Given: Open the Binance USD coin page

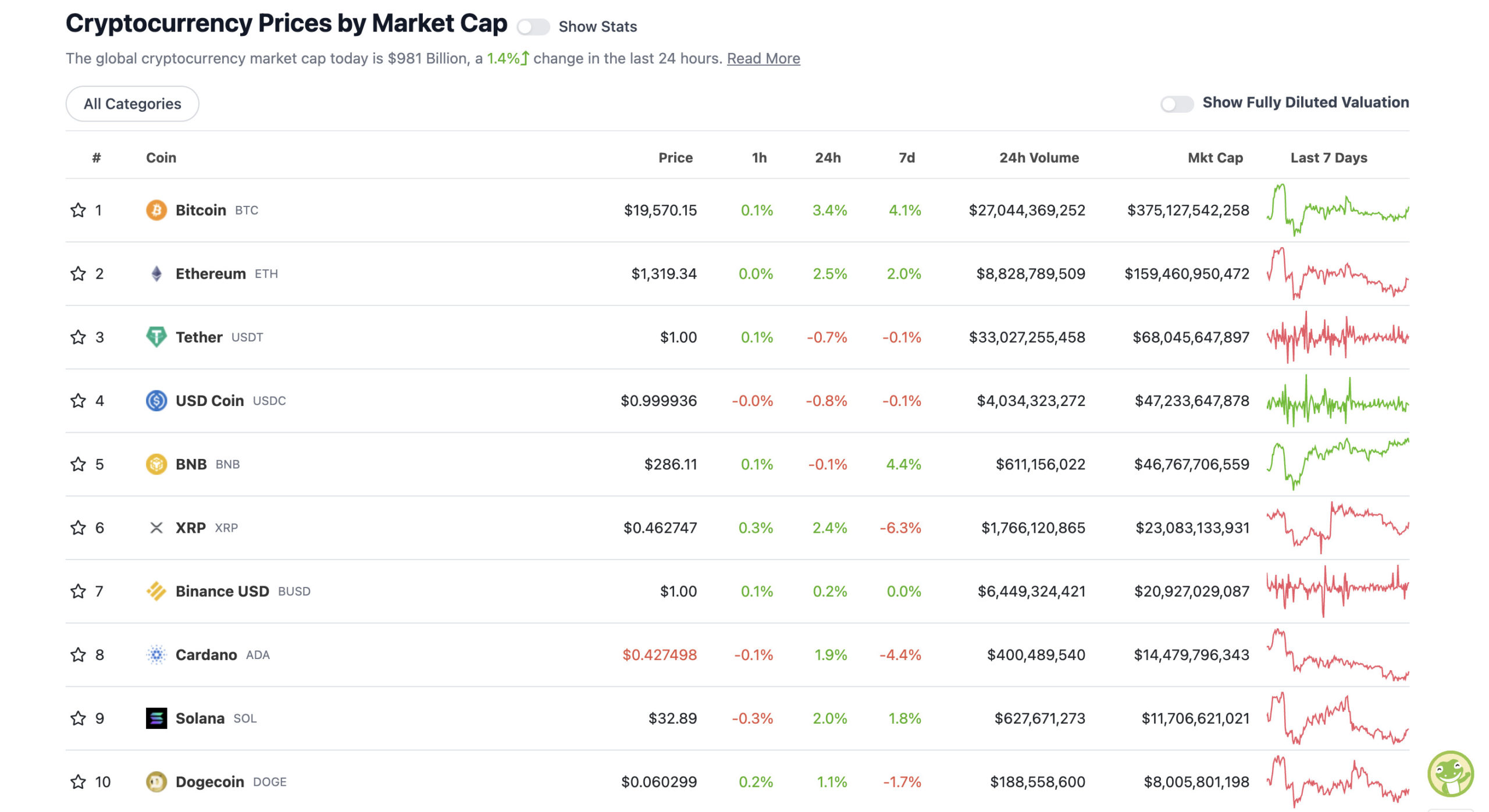Looking at the screenshot, I should point(222,591).
